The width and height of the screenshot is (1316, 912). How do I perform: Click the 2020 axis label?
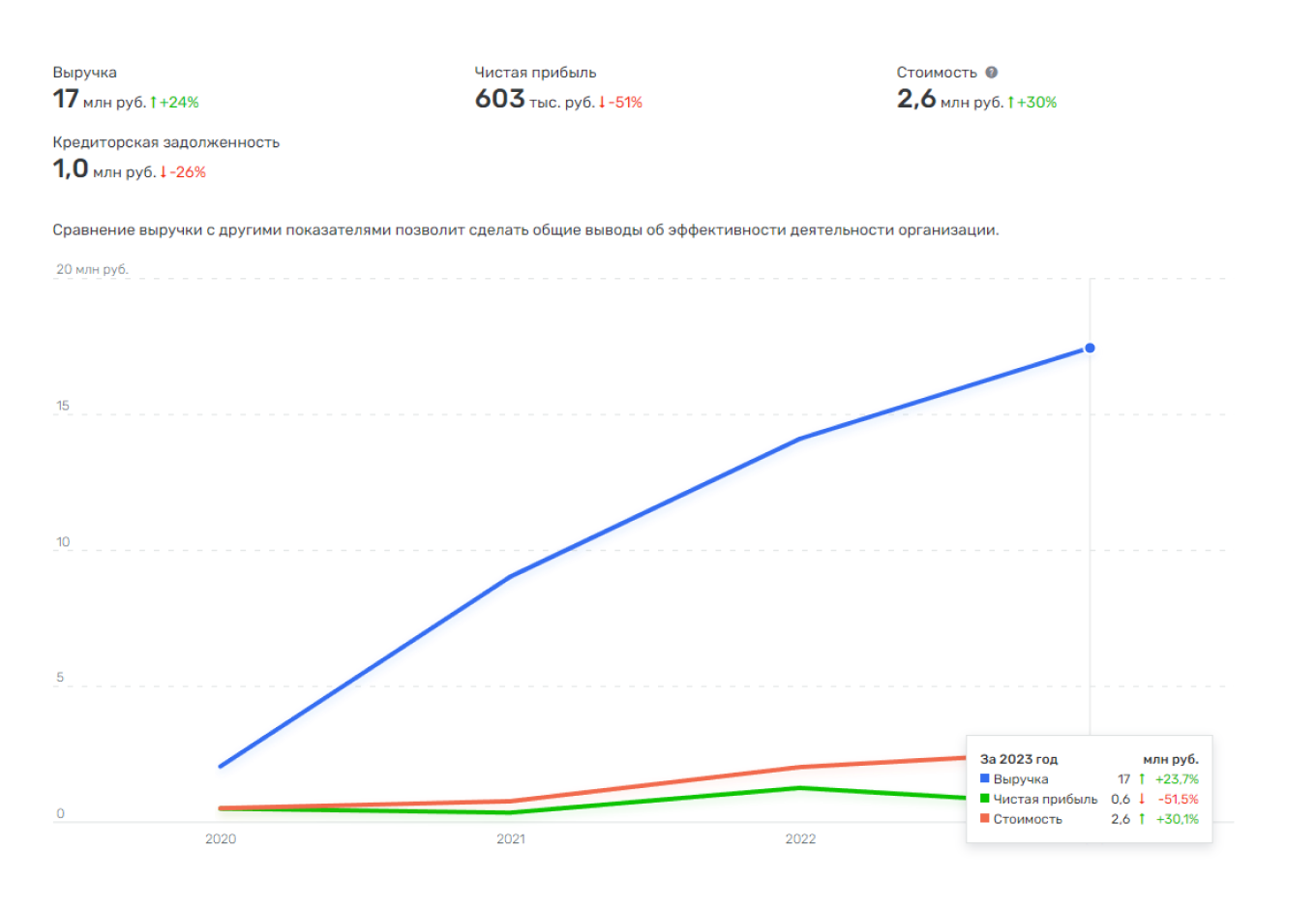tap(221, 838)
